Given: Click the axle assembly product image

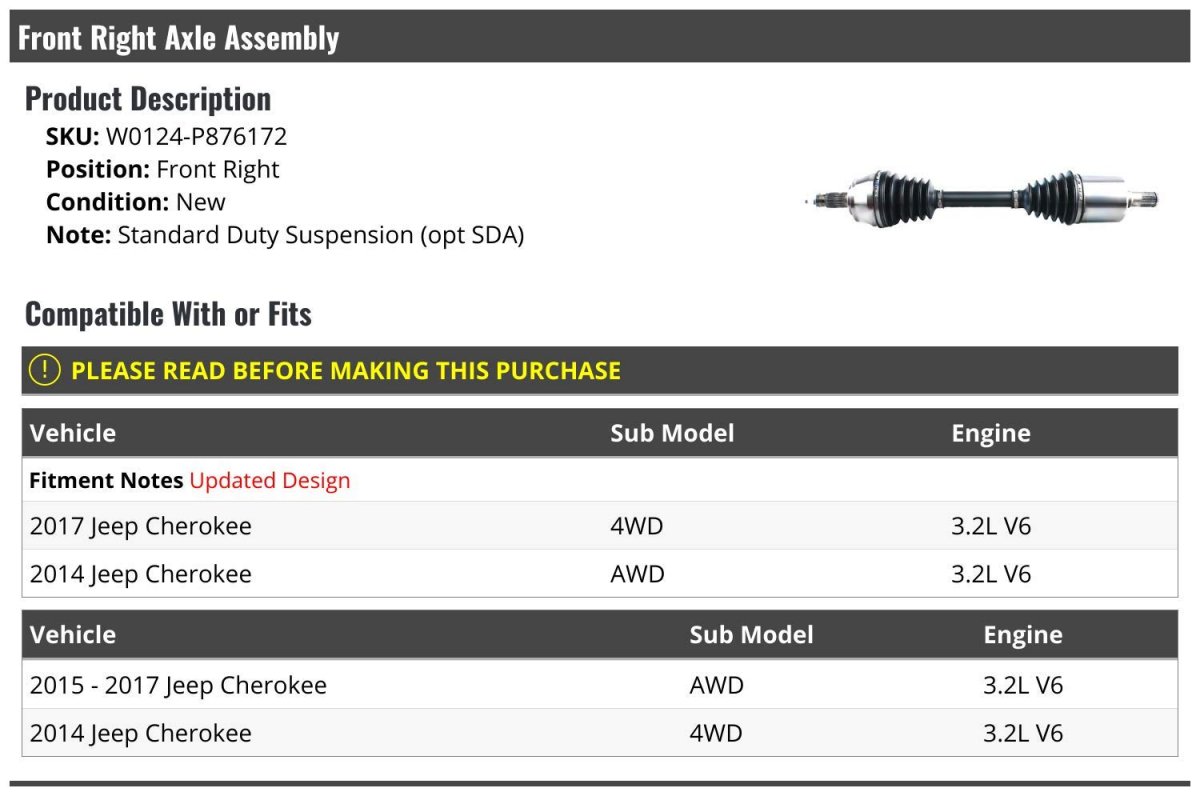Looking at the screenshot, I should 981,197.
